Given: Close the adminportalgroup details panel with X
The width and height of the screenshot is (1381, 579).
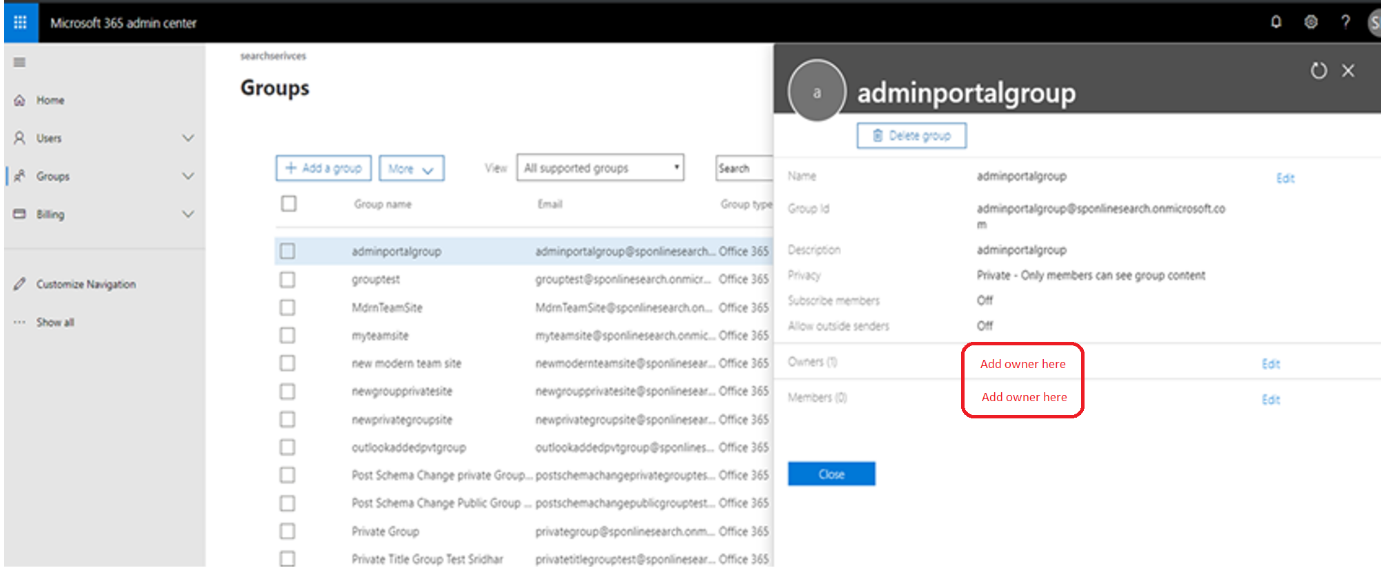Looking at the screenshot, I should 1348,71.
